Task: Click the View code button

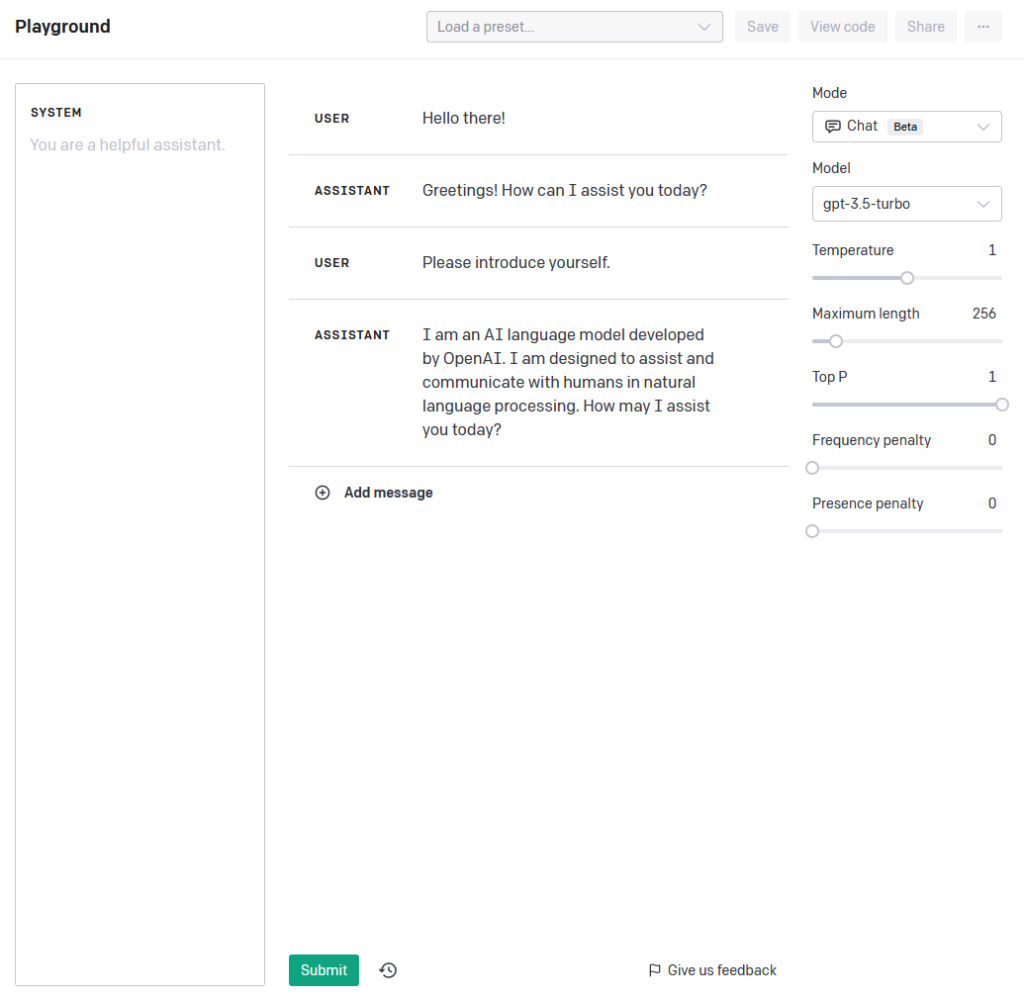Action: click(842, 27)
